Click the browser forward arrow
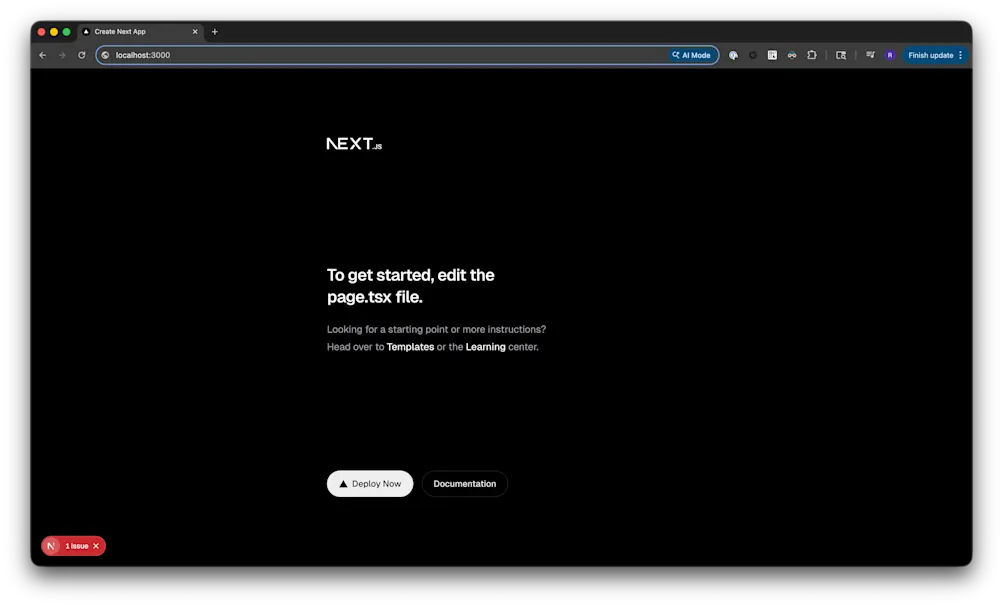The image size is (1003, 607). coord(62,55)
